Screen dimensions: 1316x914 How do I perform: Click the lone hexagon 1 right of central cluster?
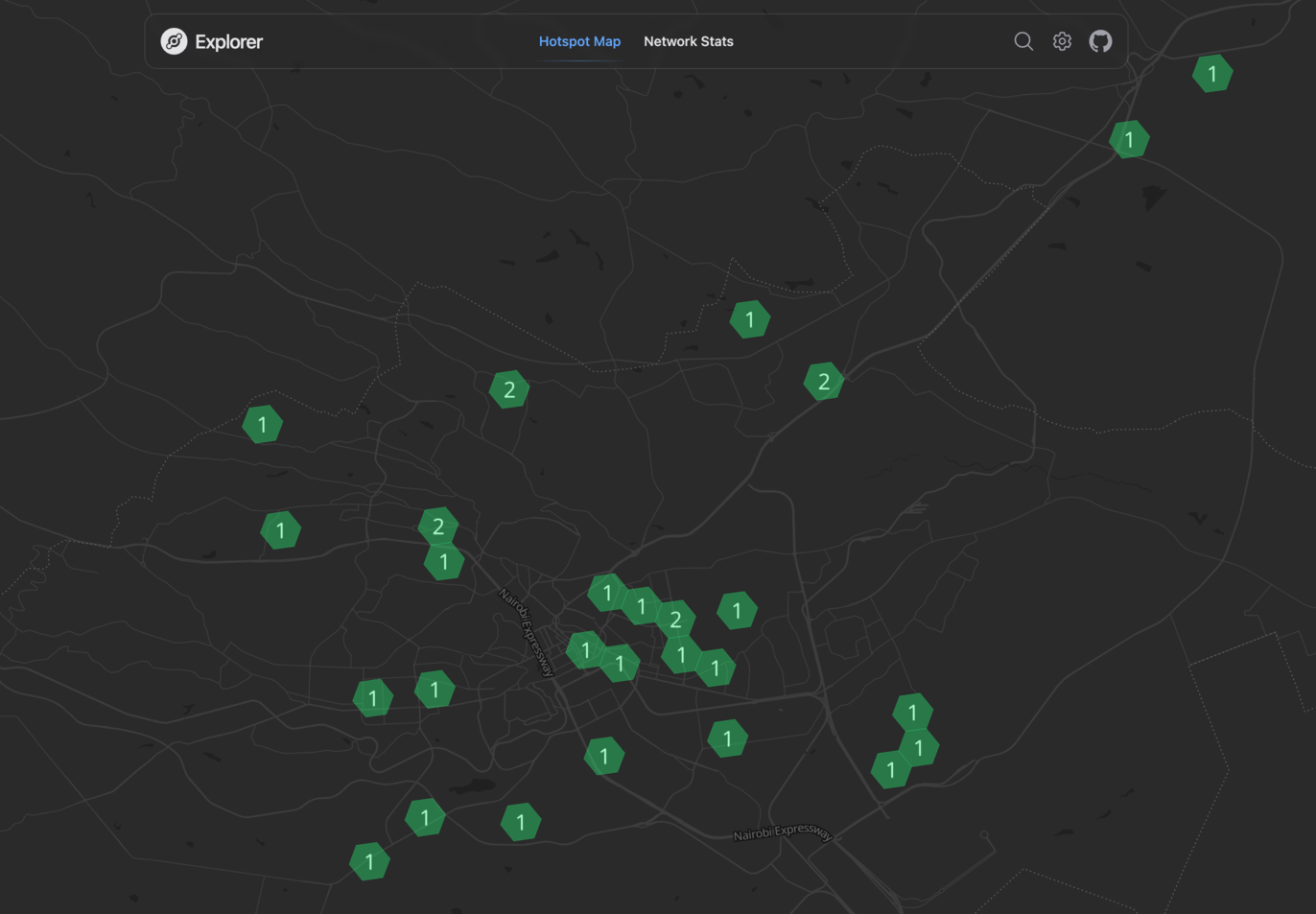[x=737, y=610]
